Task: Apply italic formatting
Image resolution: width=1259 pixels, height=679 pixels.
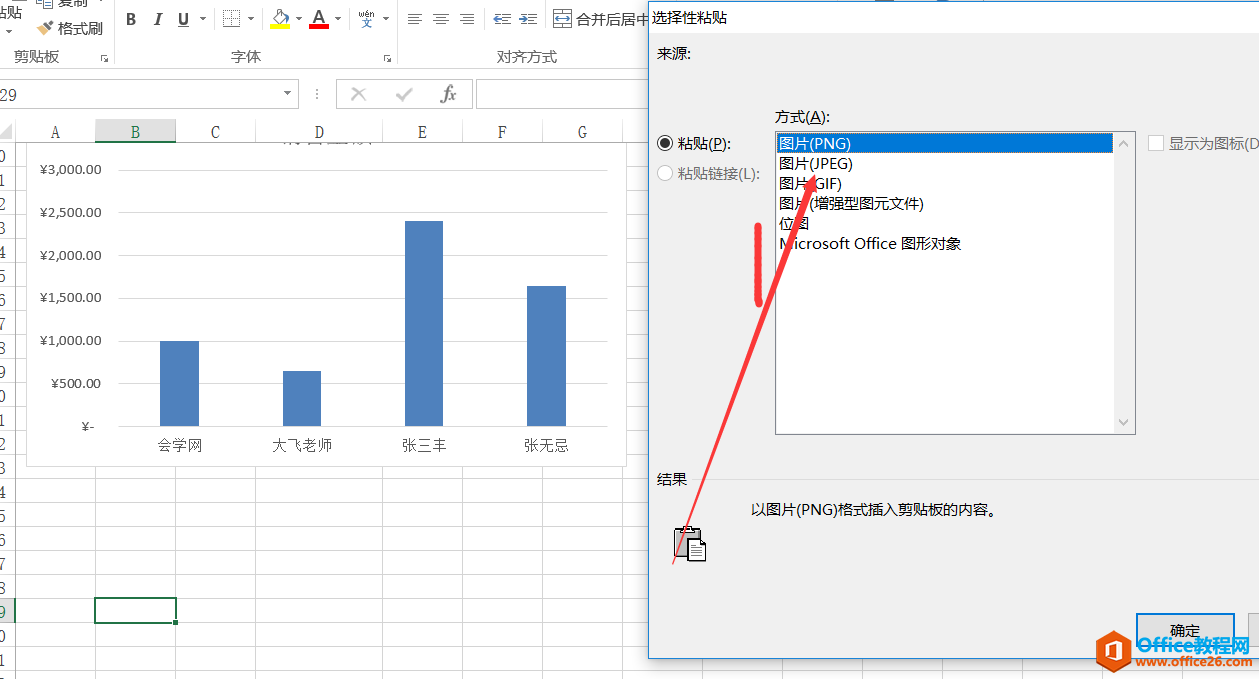Action: click(x=157, y=19)
